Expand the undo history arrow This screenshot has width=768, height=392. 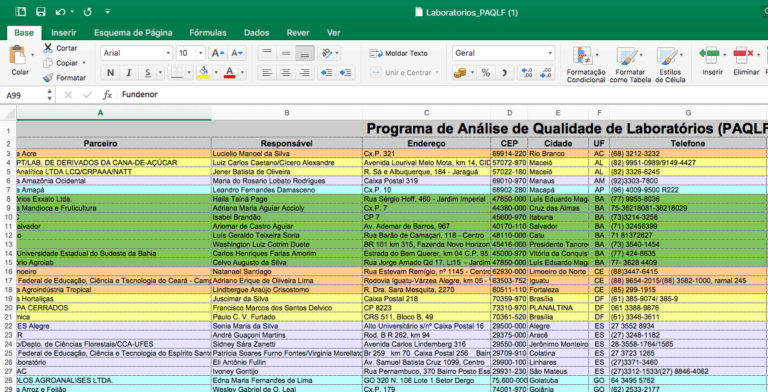pyautogui.click(x=72, y=12)
